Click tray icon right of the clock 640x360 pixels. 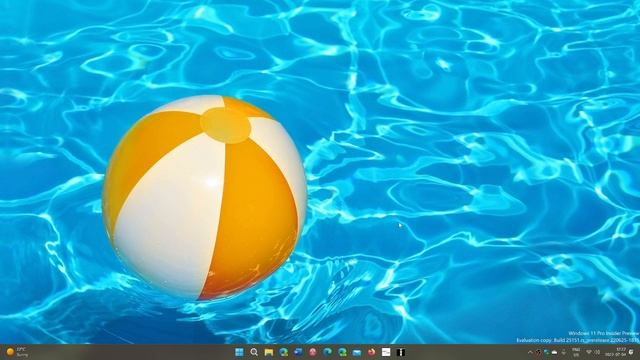631,352
